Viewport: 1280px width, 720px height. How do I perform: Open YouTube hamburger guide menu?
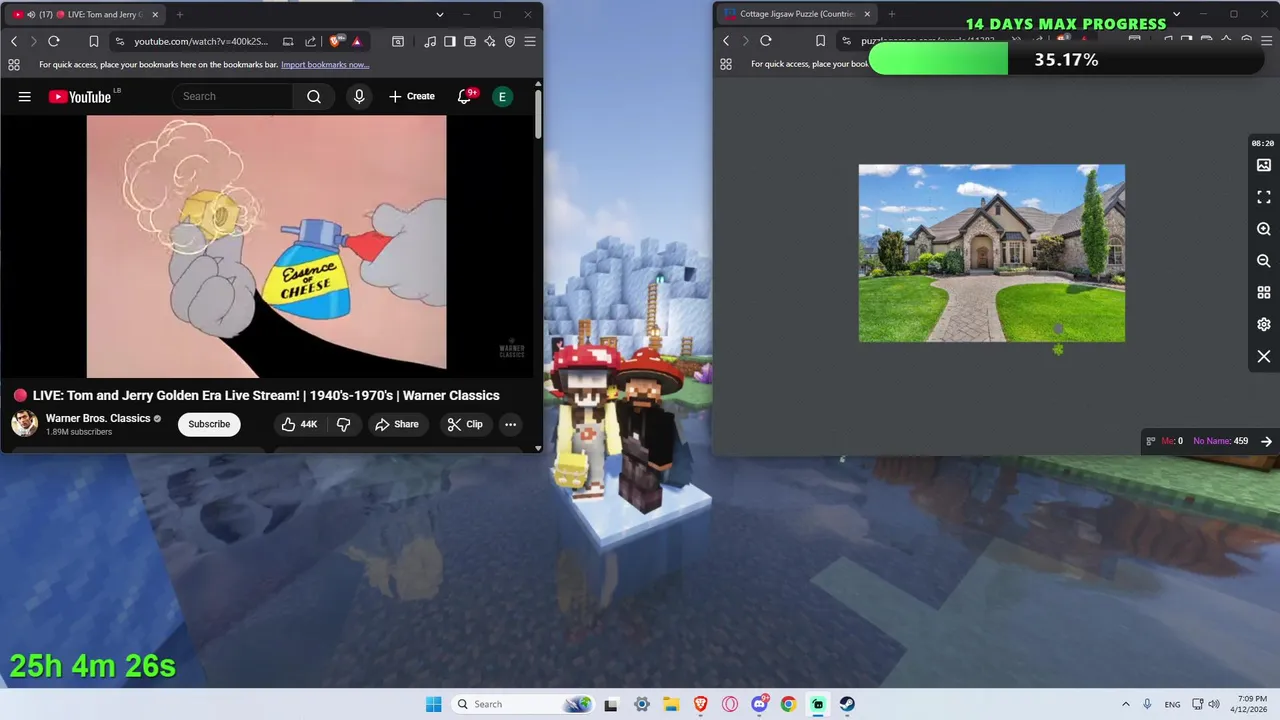click(x=25, y=97)
